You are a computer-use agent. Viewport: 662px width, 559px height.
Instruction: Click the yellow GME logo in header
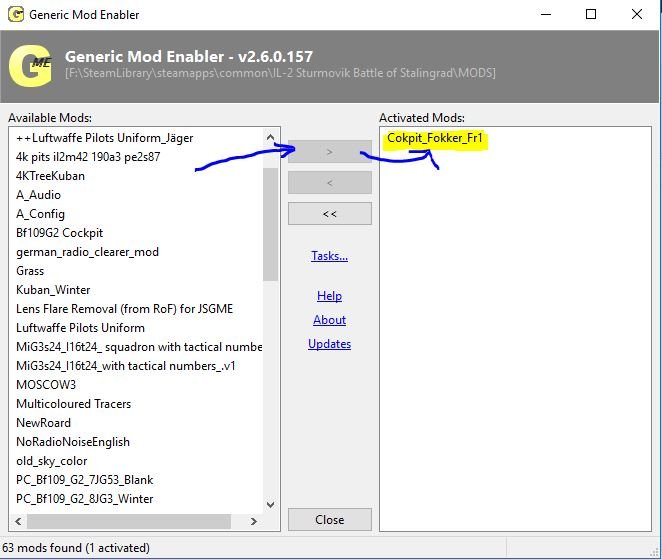pos(30,66)
